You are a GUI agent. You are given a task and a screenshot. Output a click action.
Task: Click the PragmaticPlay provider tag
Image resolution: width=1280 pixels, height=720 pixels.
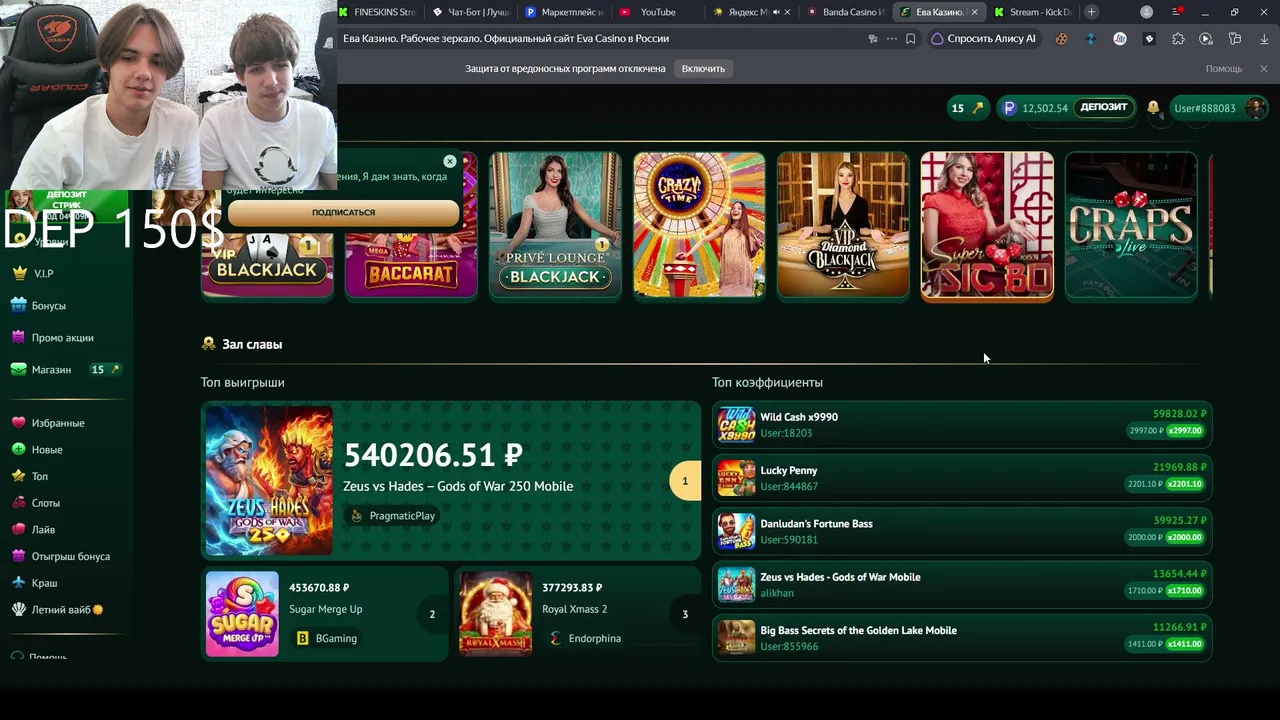(393, 516)
